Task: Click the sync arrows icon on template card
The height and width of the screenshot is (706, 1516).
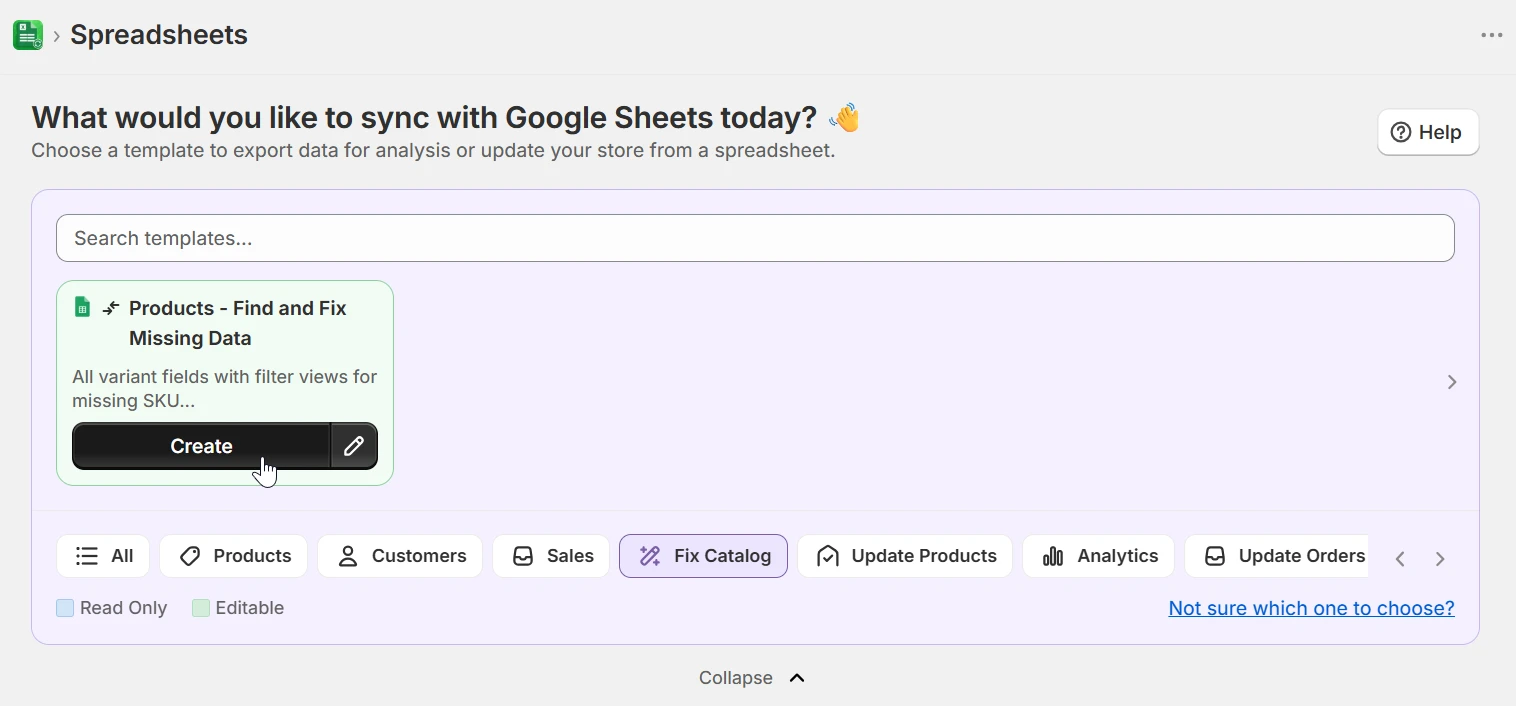Action: tap(111, 308)
